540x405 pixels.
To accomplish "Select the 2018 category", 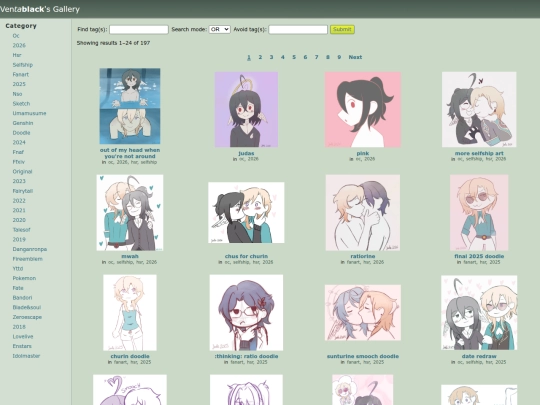I will coord(19,327).
